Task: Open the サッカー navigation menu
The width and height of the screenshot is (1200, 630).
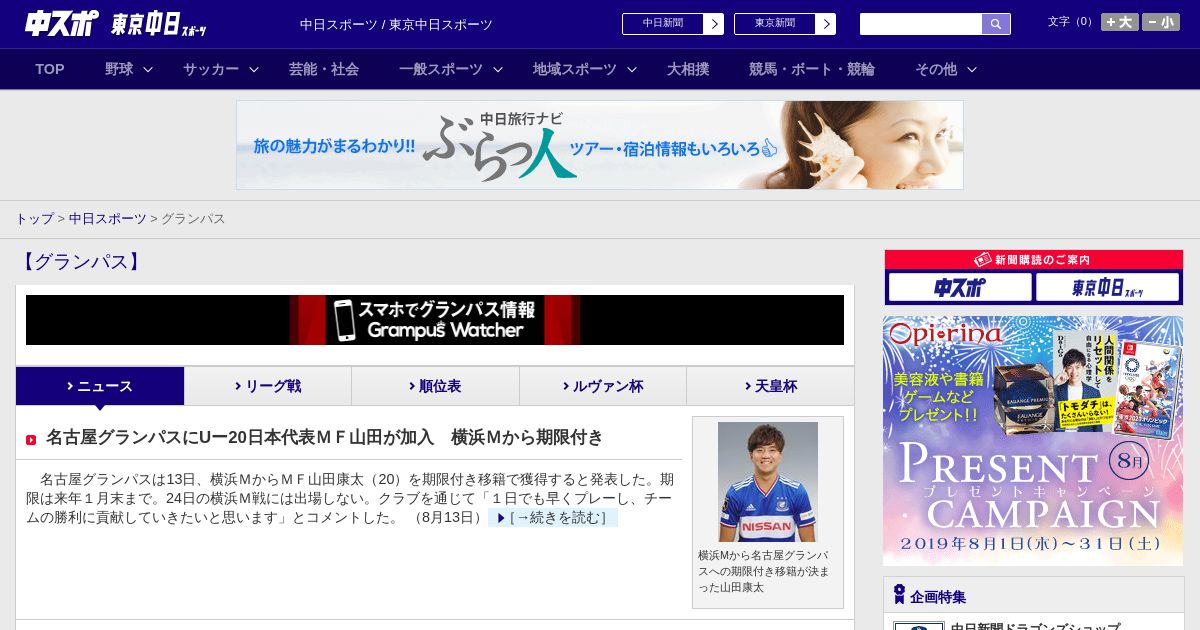Action: point(211,69)
